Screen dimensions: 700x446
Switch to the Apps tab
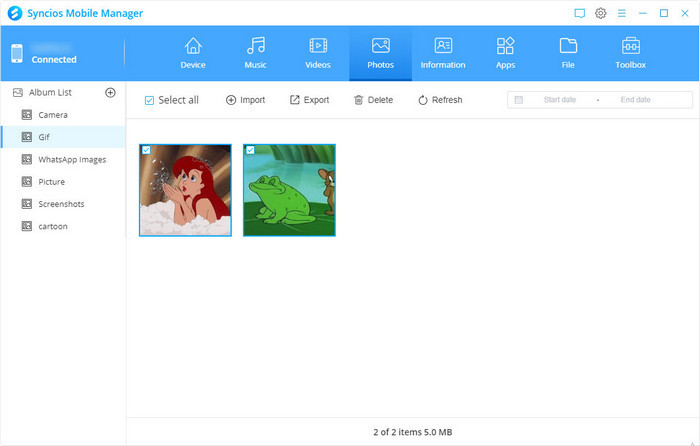[505, 53]
